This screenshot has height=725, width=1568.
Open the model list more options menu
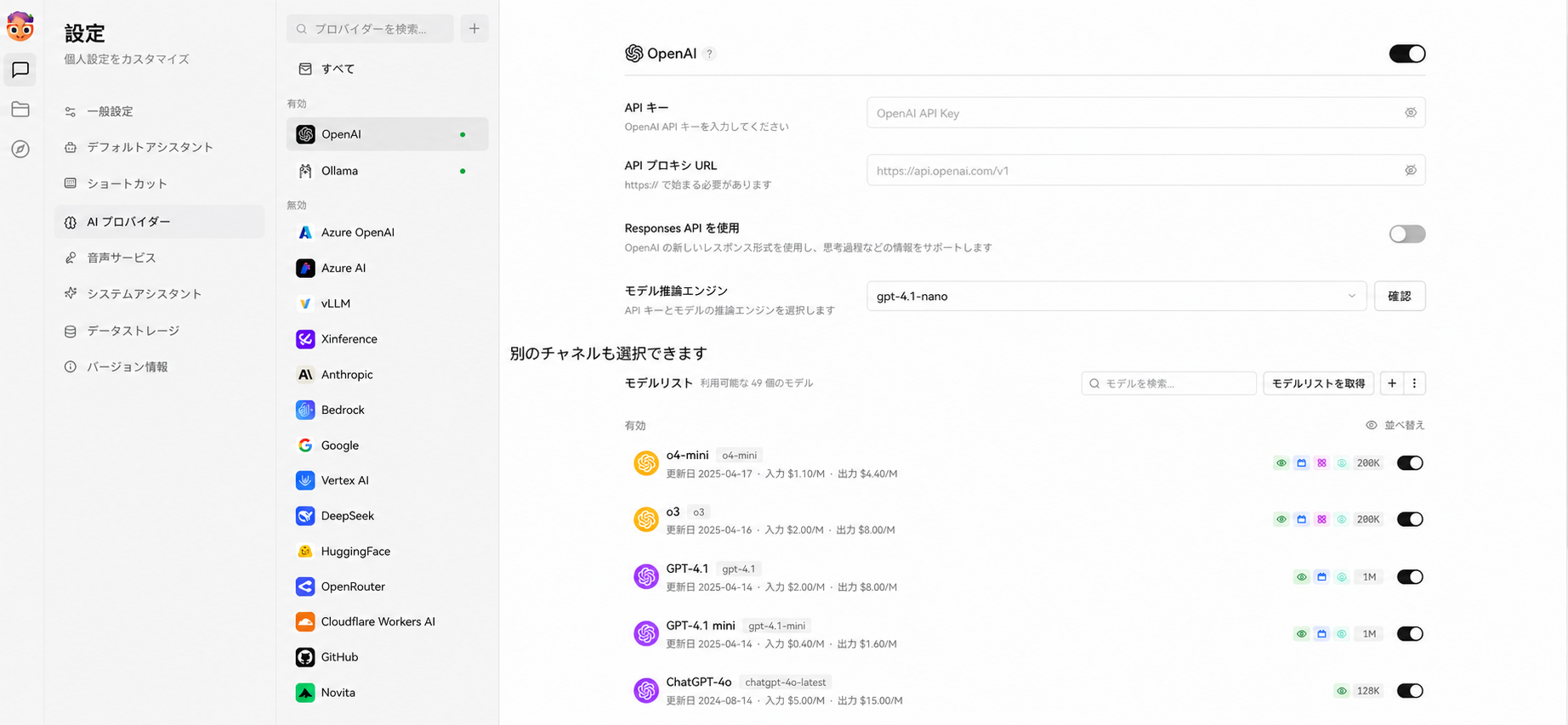1415,383
